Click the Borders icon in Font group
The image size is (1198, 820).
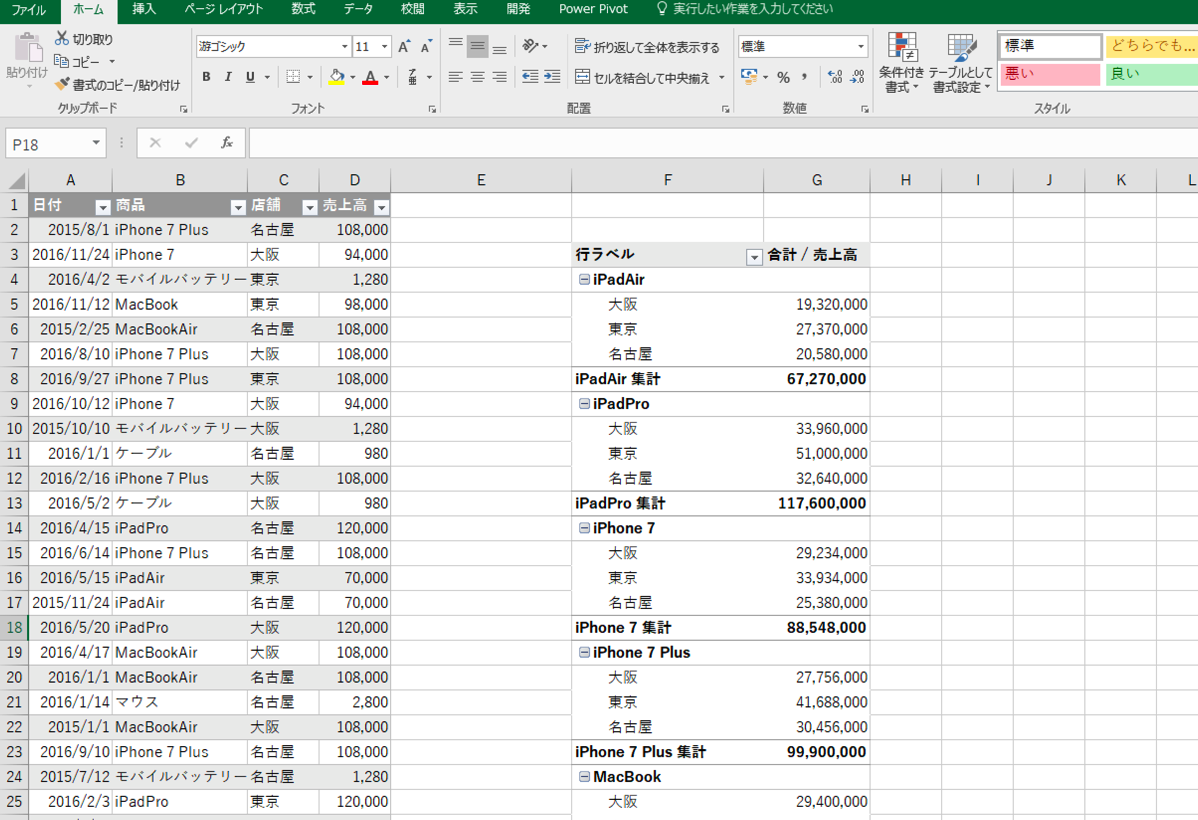click(x=293, y=77)
